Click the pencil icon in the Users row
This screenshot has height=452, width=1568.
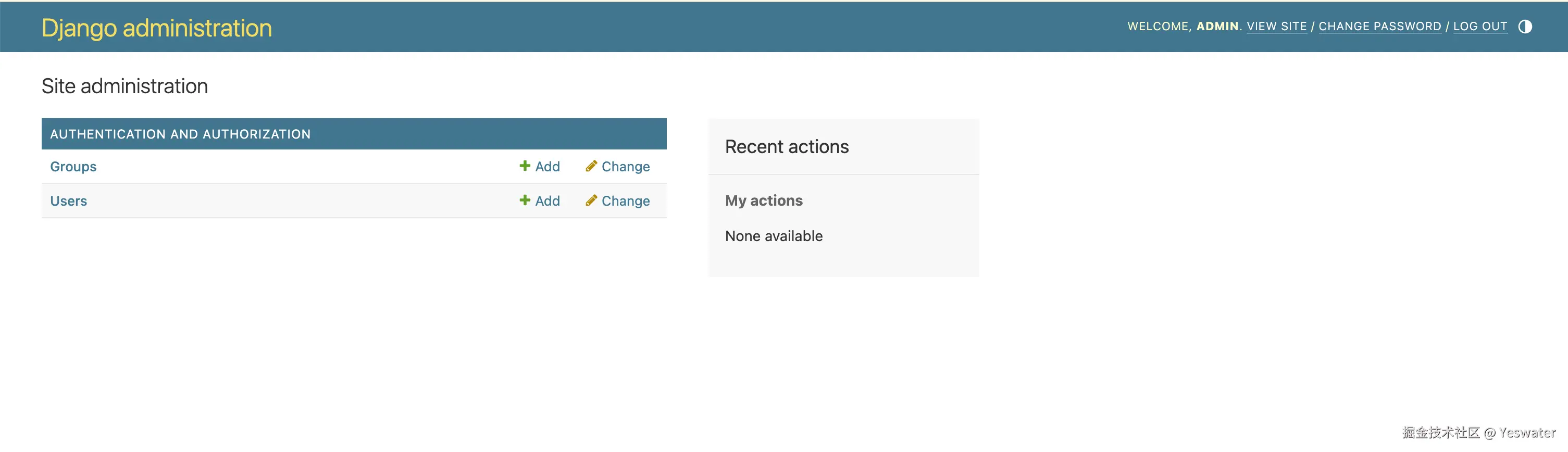coord(591,200)
